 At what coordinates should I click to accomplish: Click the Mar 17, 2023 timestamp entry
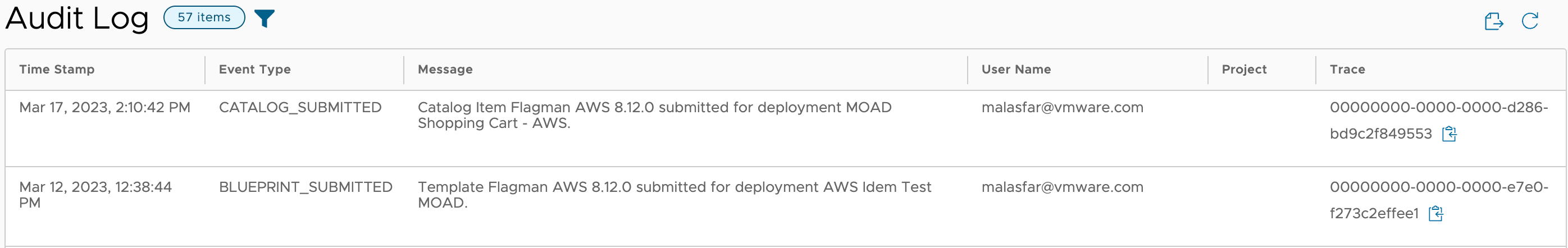pos(104,108)
